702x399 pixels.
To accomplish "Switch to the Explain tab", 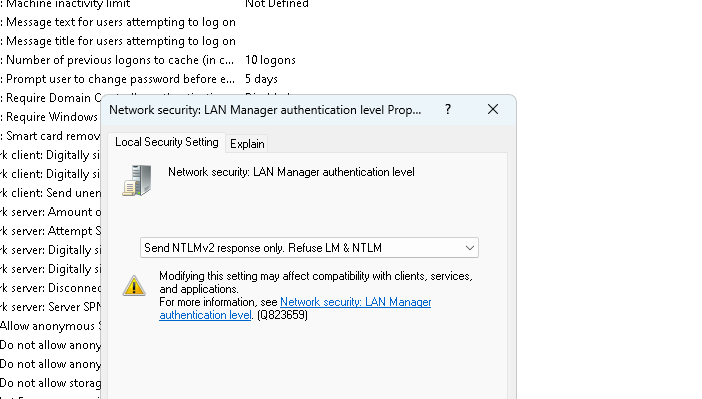I will (247, 144).
